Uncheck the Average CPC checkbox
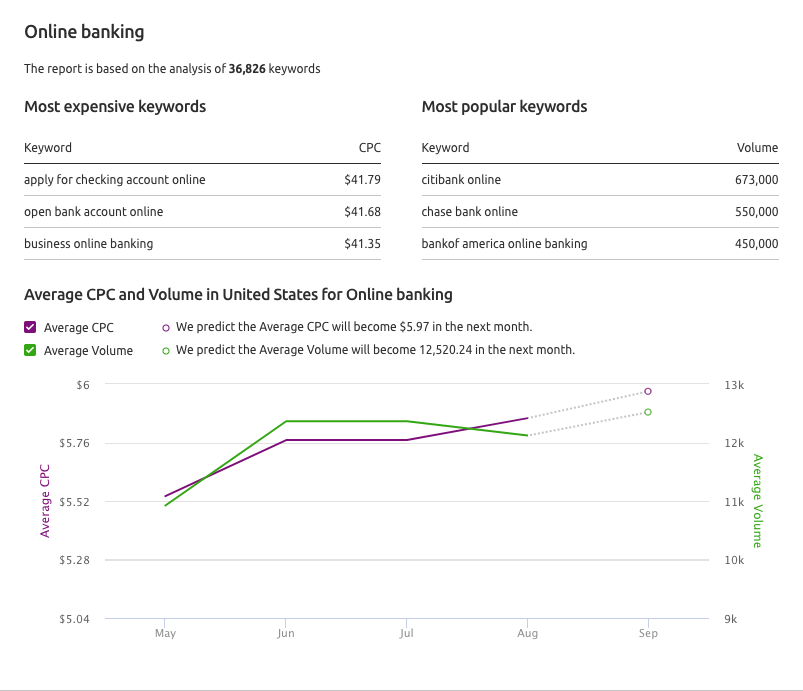 tap(30, 327)
